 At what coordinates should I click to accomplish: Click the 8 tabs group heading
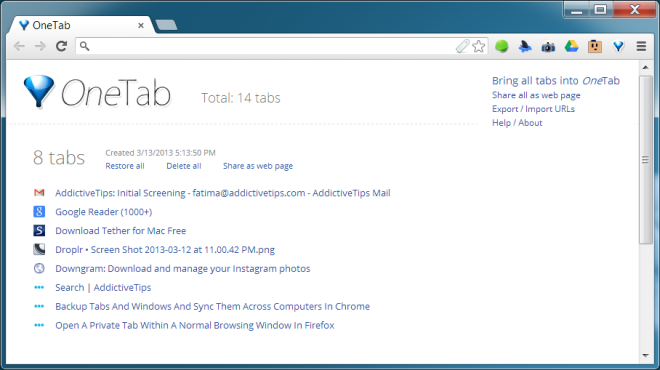59,158
